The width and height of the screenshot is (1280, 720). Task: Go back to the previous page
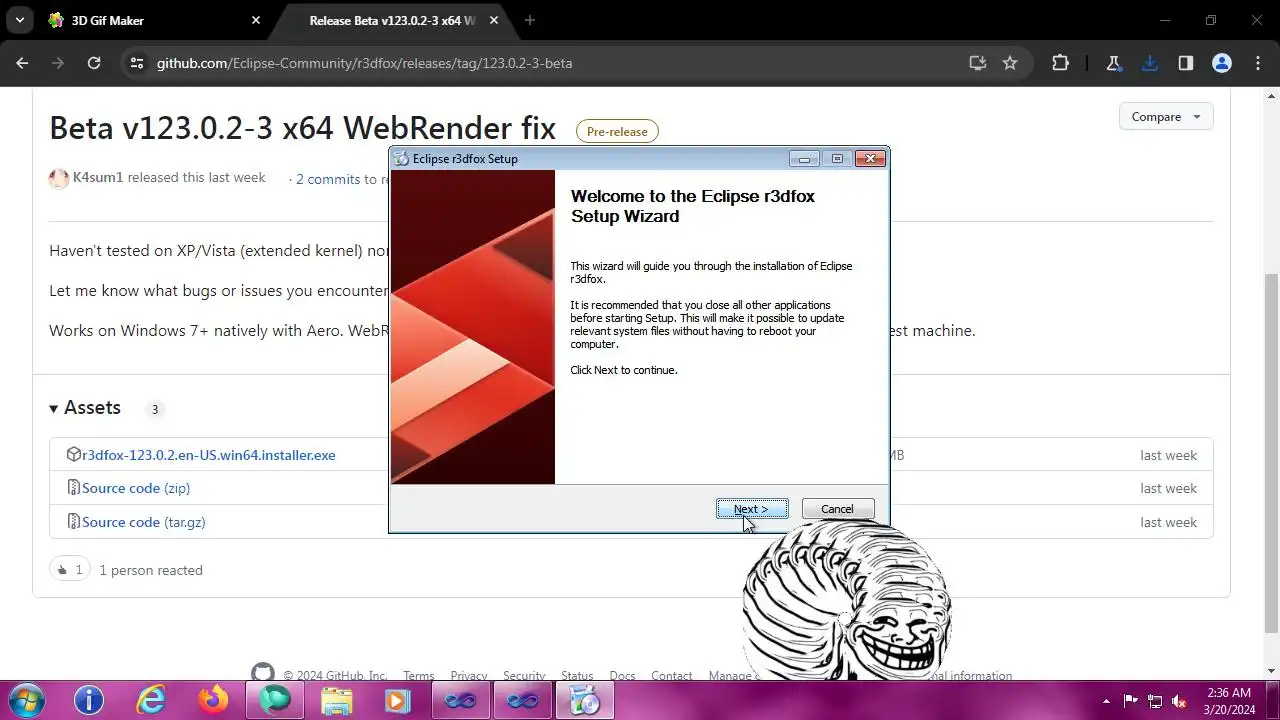[22, 63]
